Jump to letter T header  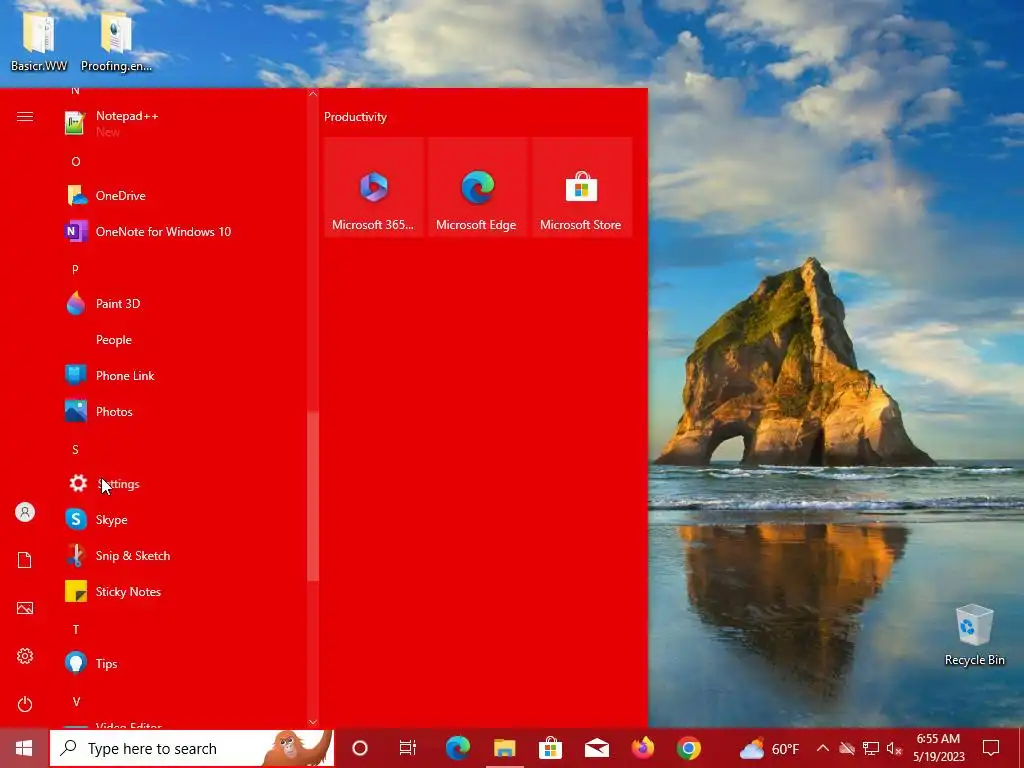pyautogui.click(x=76, y=630)
